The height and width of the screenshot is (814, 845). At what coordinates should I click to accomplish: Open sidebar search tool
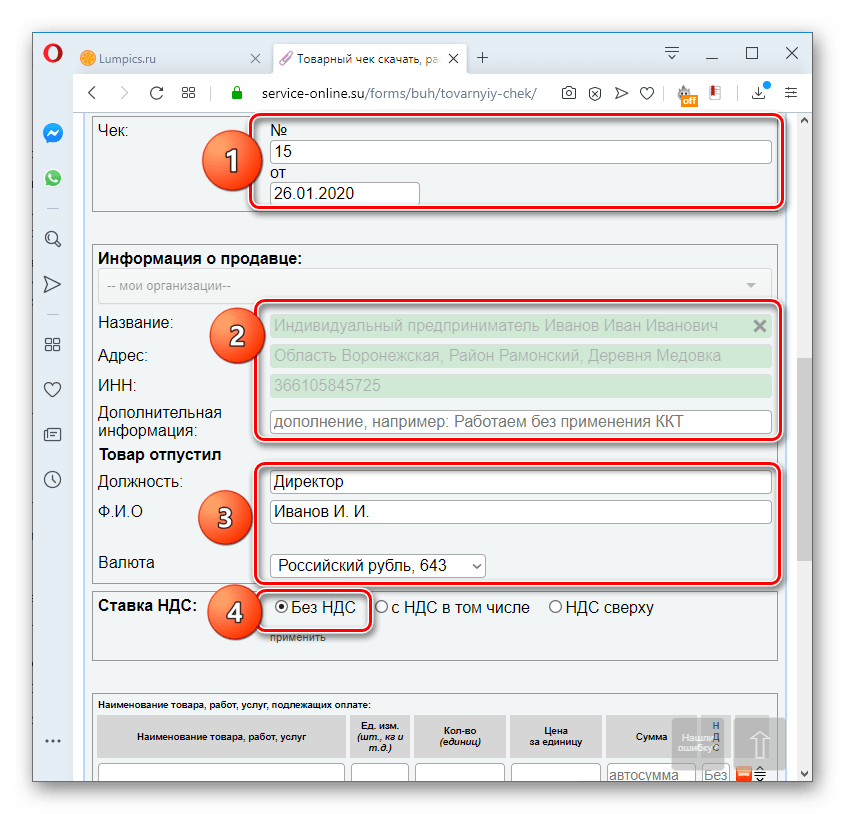pyautogui.click(x=52, y=239)
